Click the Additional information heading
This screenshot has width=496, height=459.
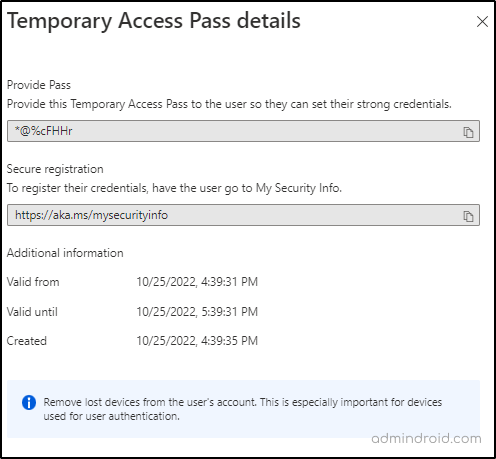pos(65,253)
